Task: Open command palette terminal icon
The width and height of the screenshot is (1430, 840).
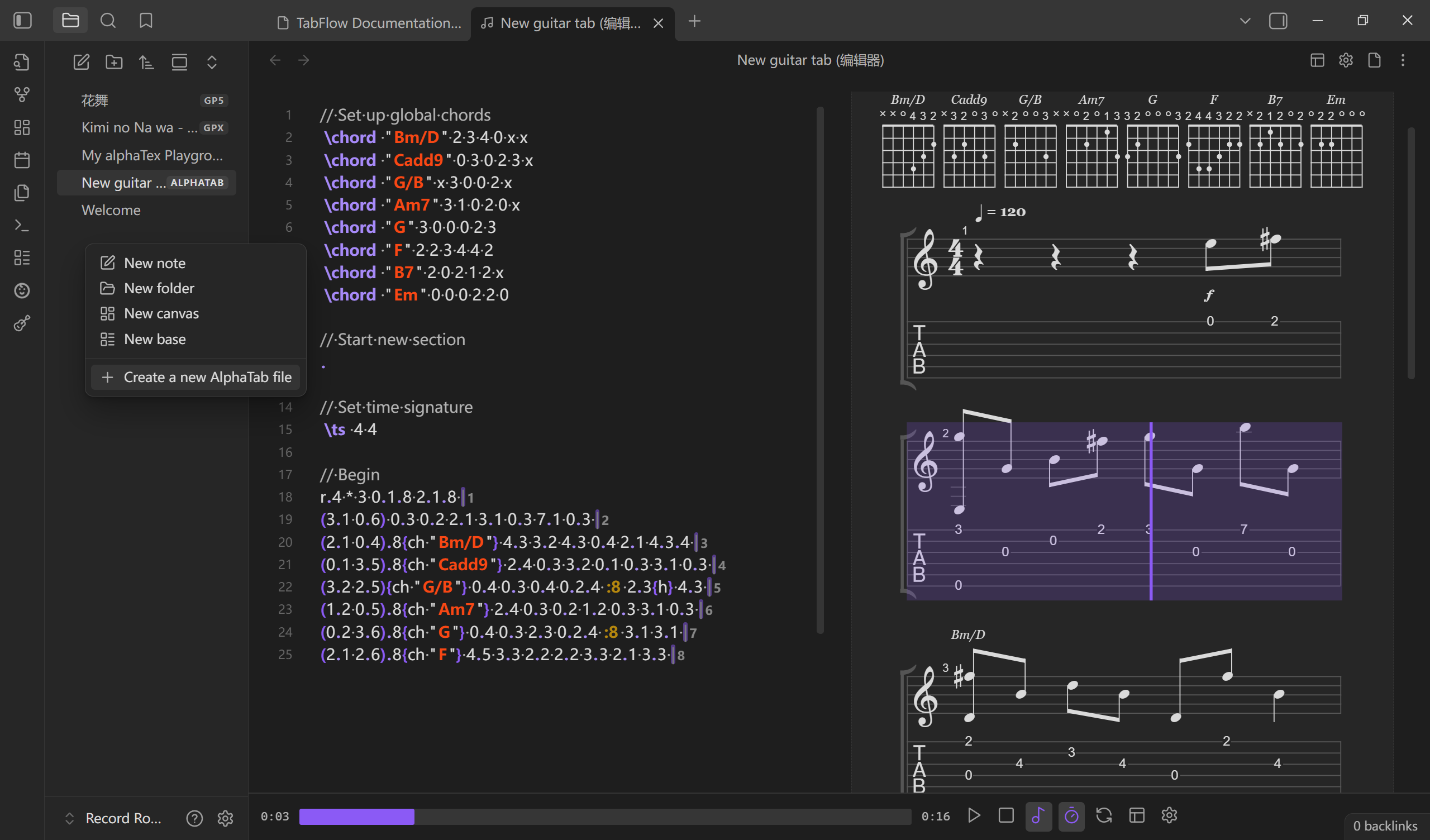Action: click(x=22, y=225)
